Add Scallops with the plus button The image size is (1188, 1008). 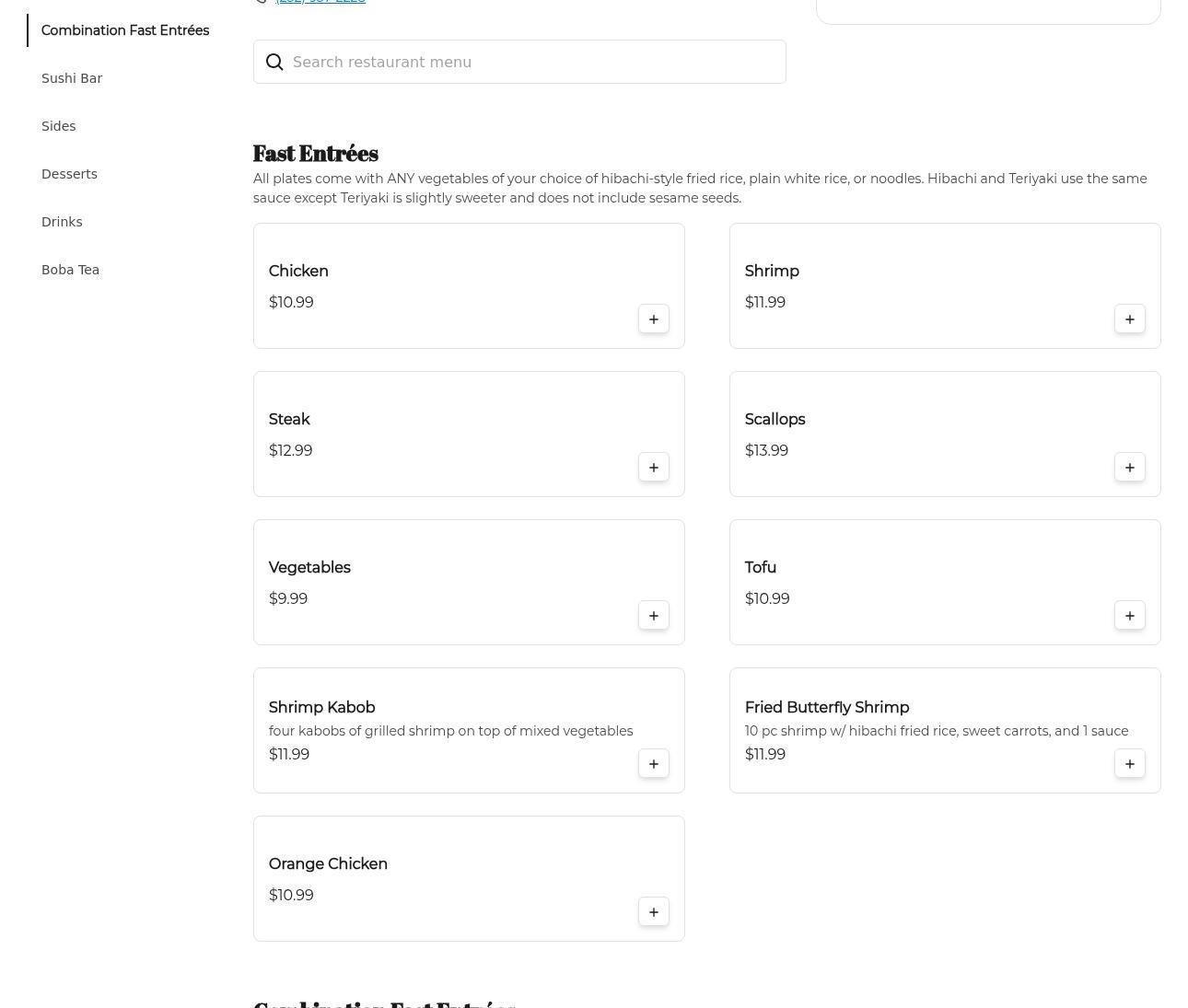[x=1129, y=468]
